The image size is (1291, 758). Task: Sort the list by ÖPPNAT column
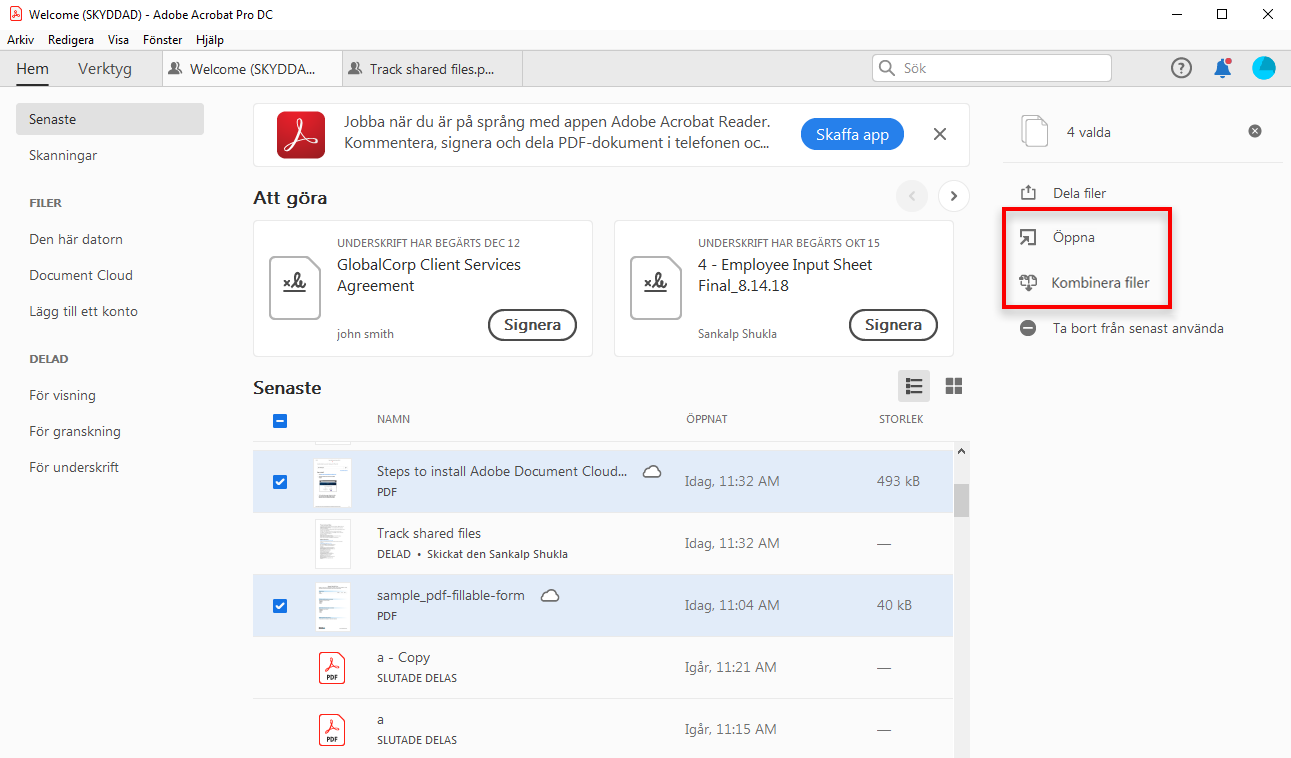(x=707, y=420)
